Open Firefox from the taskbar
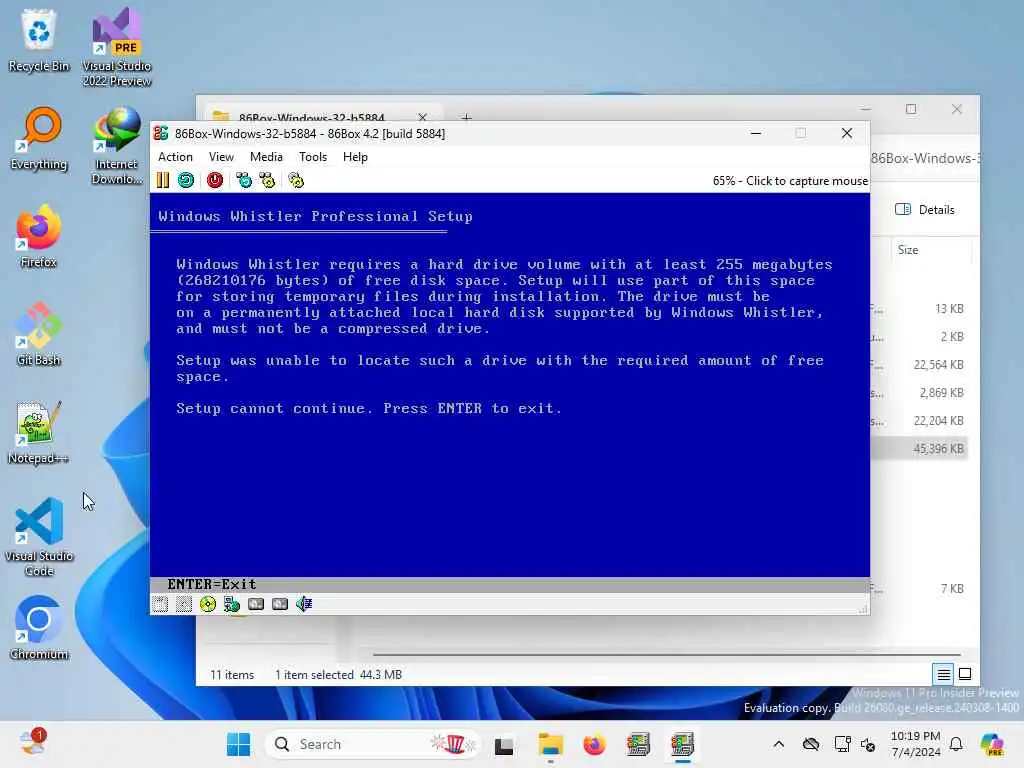The height and width of the screenshot is (768, 1024). point(594,744)
